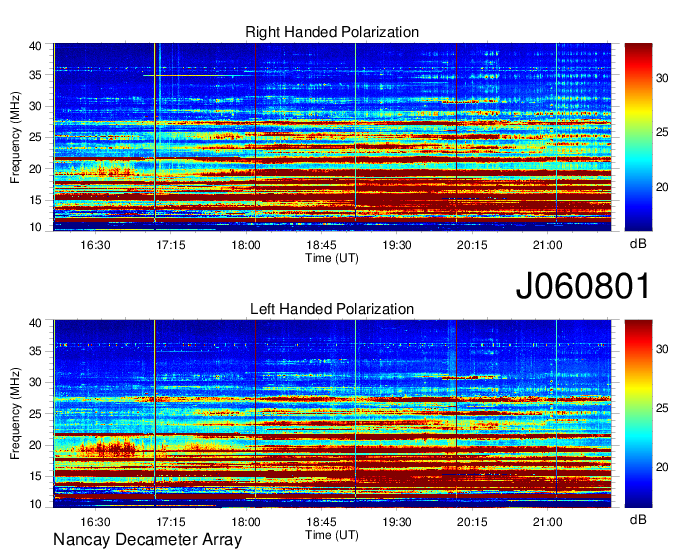Click the 10 MHz tick on Left Handed plot
This screenshot has height=552, width=680.
tap(35, 504)
